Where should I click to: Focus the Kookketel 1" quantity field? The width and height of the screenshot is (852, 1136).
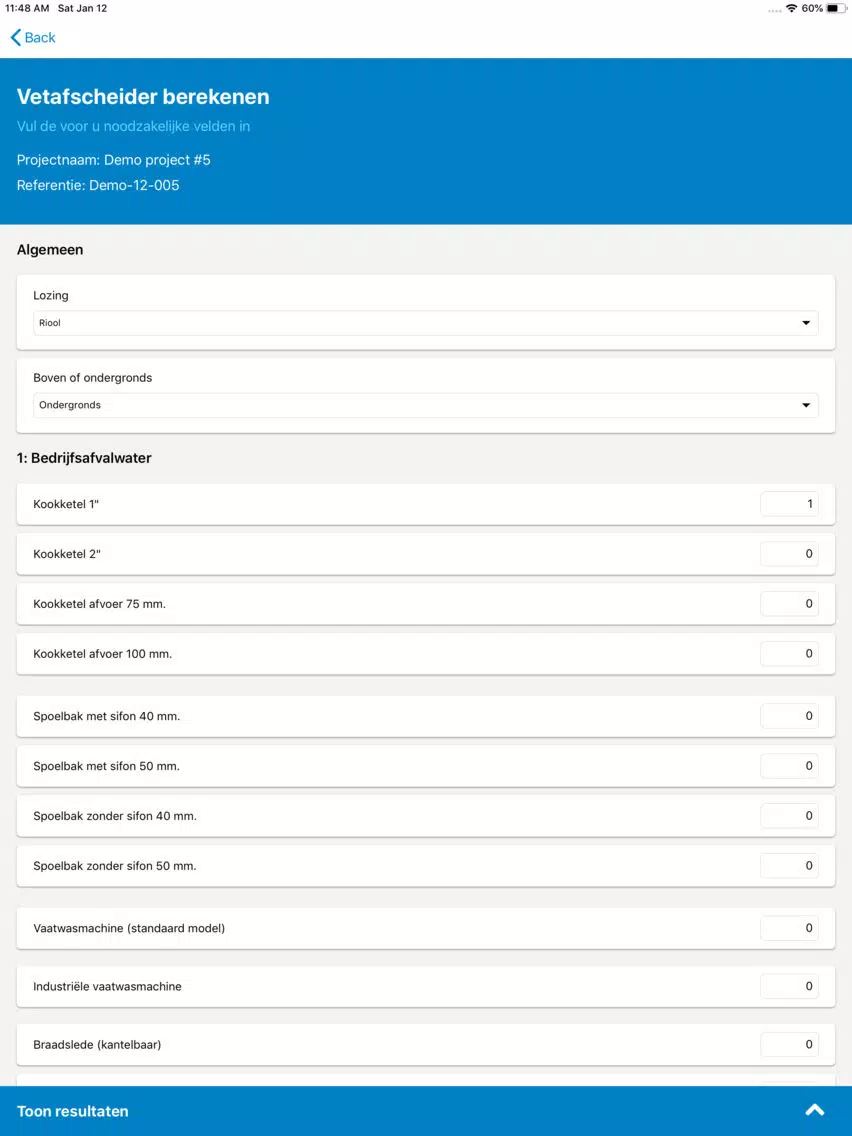tap(789, 504)
